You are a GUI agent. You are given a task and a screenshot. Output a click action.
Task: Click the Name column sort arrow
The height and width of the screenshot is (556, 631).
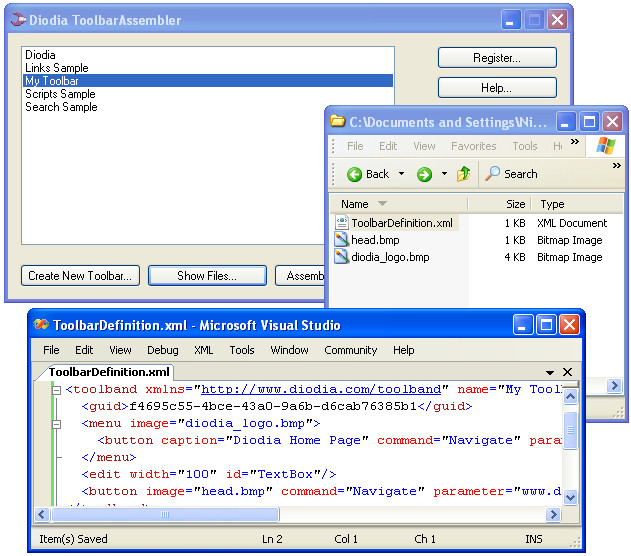pos(382,204)
